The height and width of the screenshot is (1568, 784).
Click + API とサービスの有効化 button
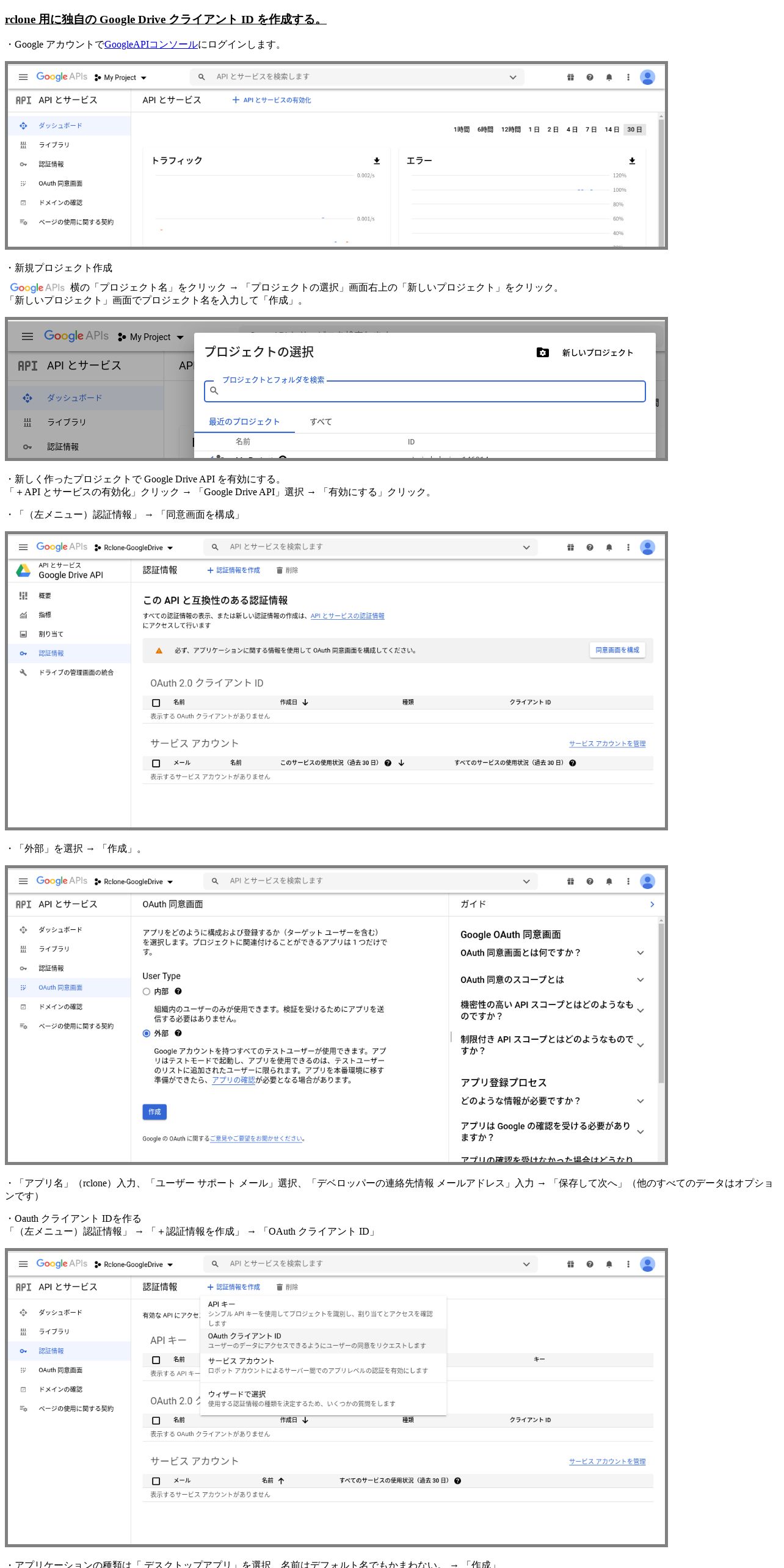coord(272,100)
